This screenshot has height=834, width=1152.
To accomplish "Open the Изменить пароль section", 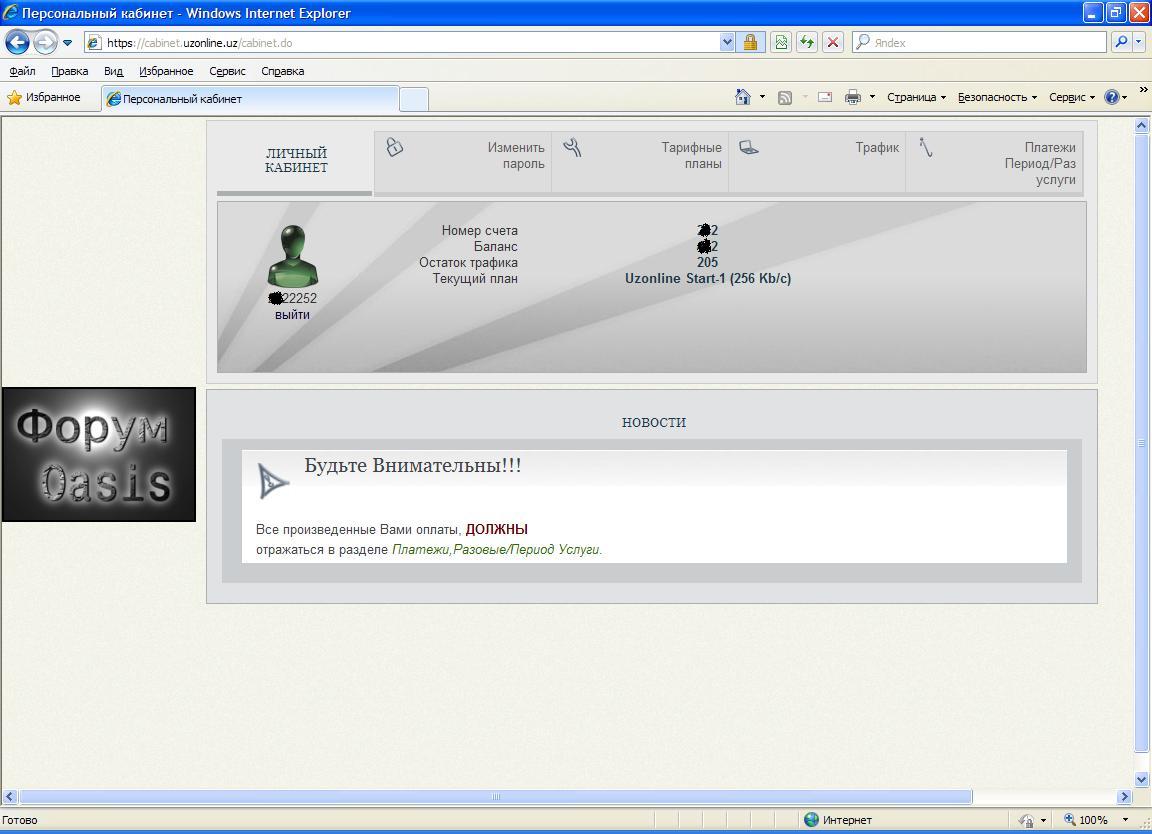I will (515, 156).
